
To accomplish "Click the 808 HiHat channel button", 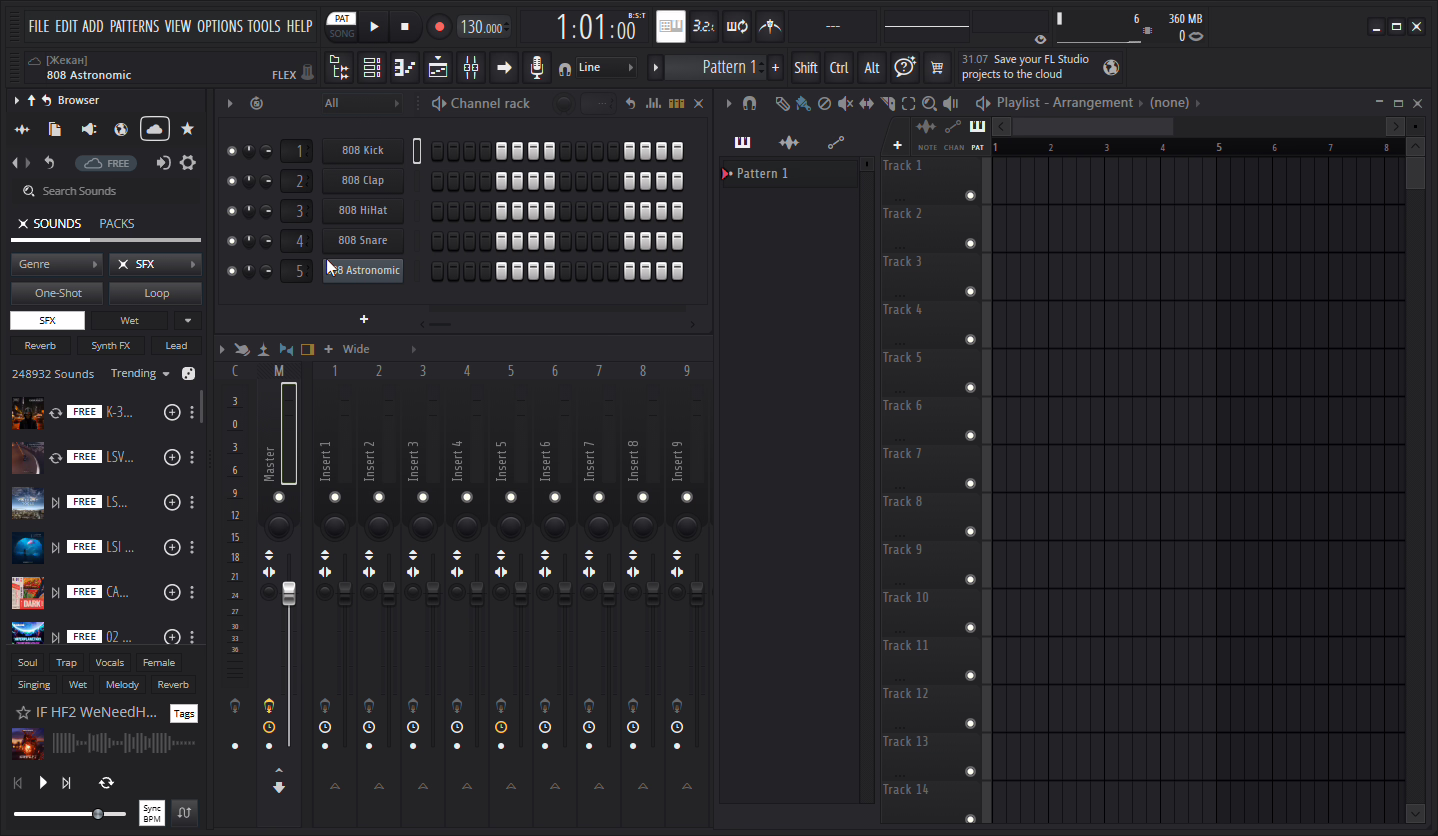I will (x=363, y=211).
